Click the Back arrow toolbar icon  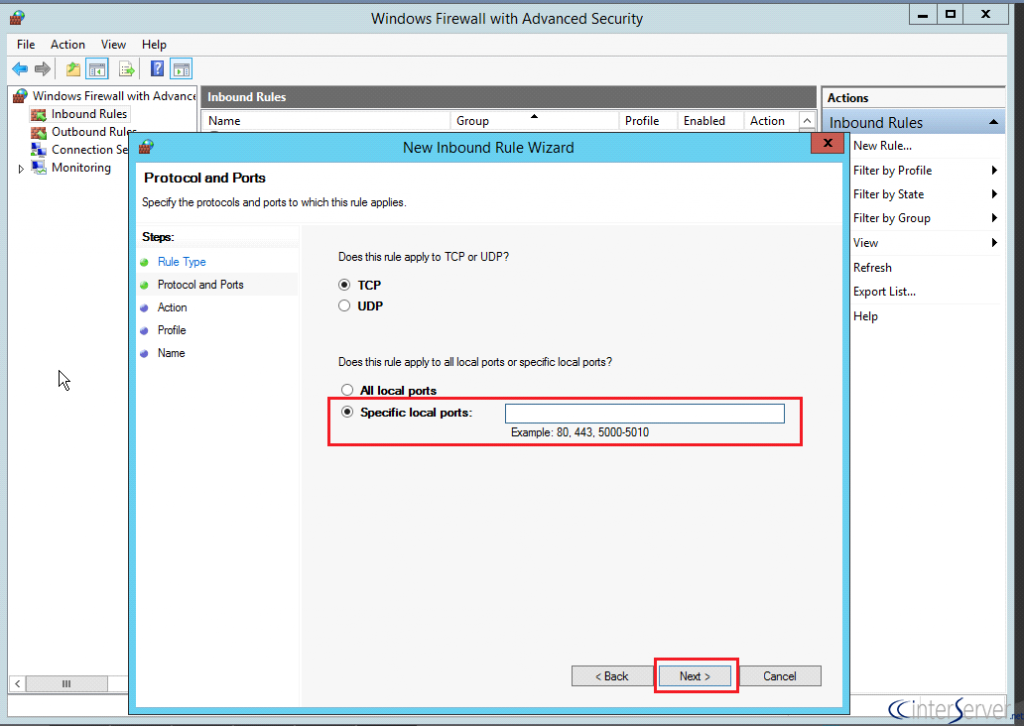[20, 69]
